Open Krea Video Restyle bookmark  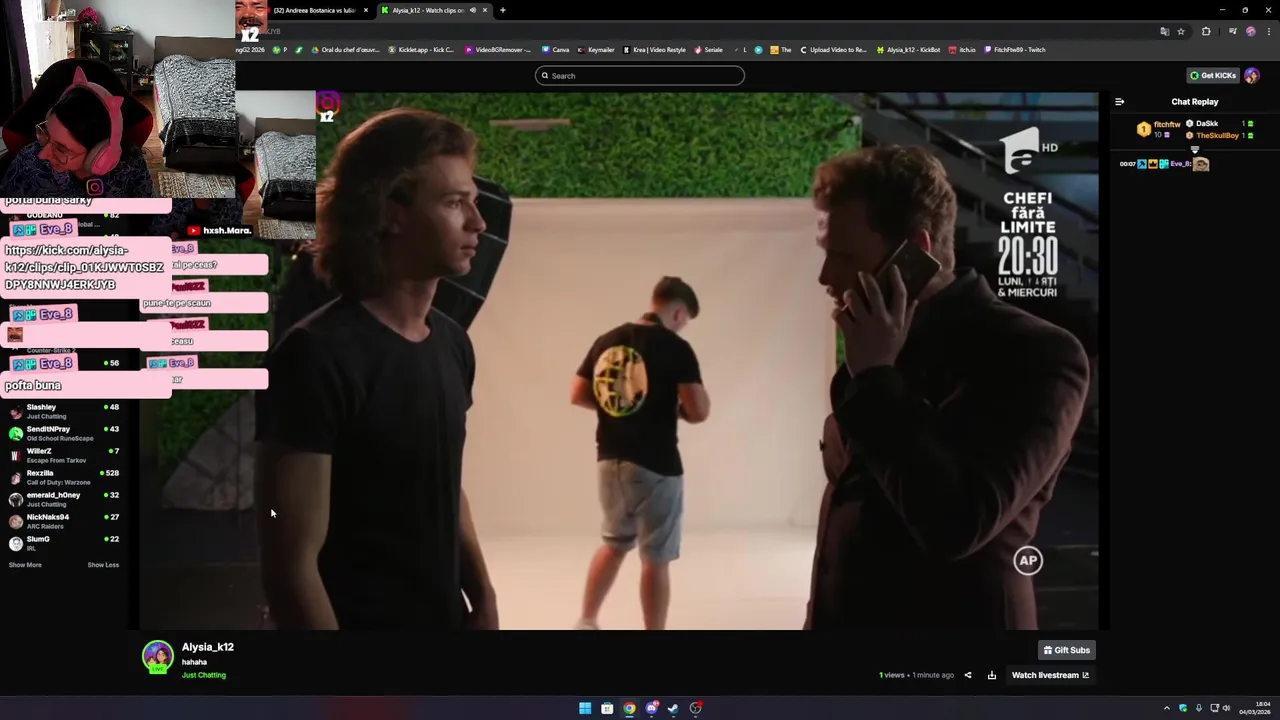(x=654, y=50)
